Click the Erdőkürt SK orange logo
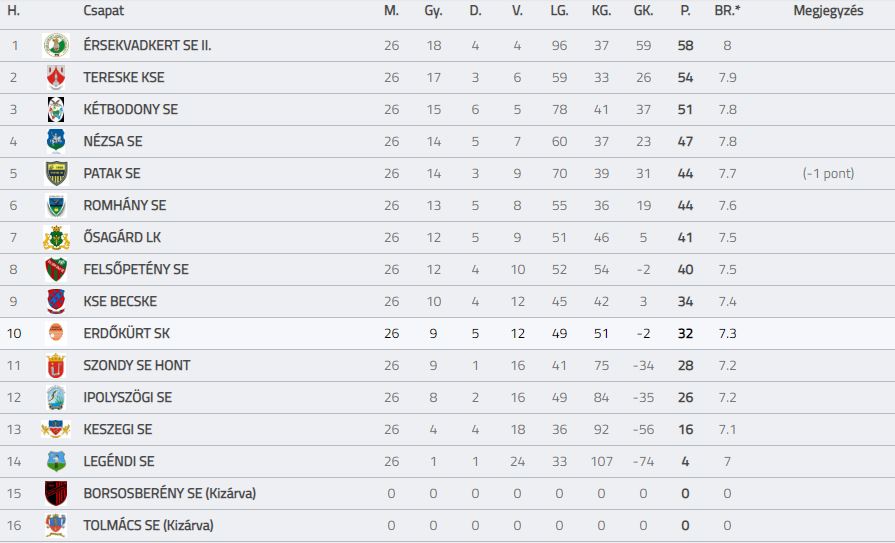 [x=56, y=333]
